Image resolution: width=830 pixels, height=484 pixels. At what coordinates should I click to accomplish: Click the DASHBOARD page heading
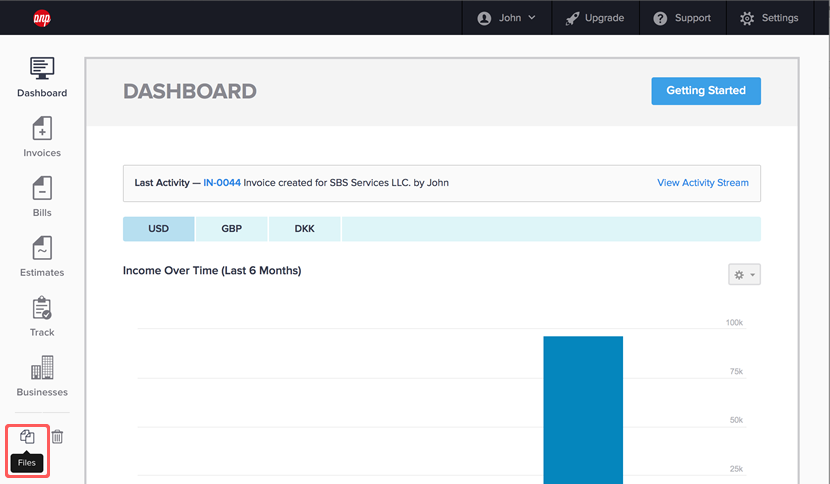[x=190, y=91]
